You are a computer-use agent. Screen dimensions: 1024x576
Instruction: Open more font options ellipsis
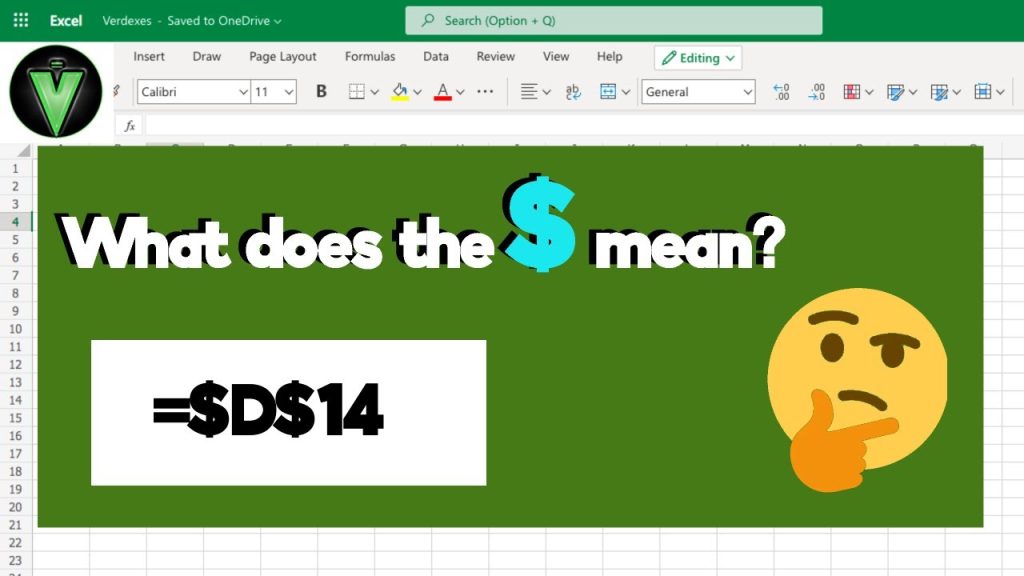pyautogui.click(x=485, y=92)
